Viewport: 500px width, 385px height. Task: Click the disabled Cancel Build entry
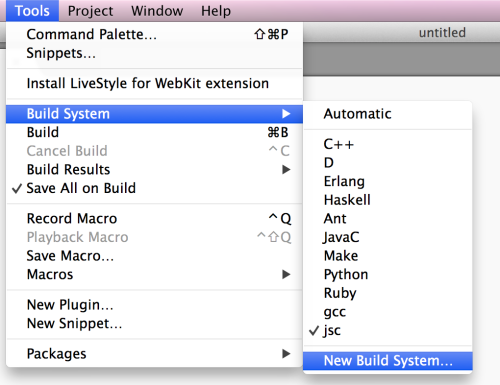coord(154,151)
